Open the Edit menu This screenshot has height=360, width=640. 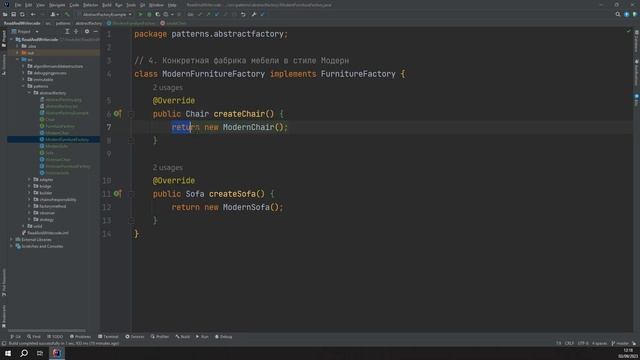[29, 5]
